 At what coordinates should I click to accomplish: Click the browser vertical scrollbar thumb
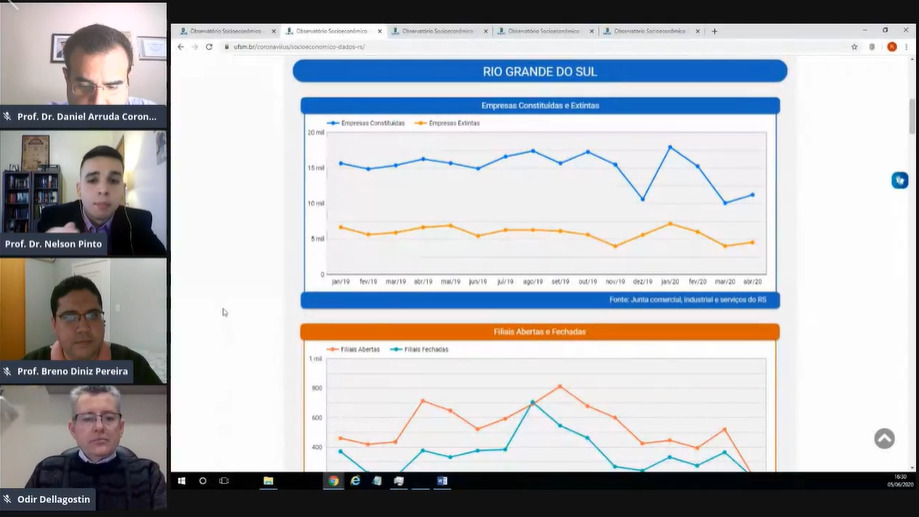(x=911, y=115)
